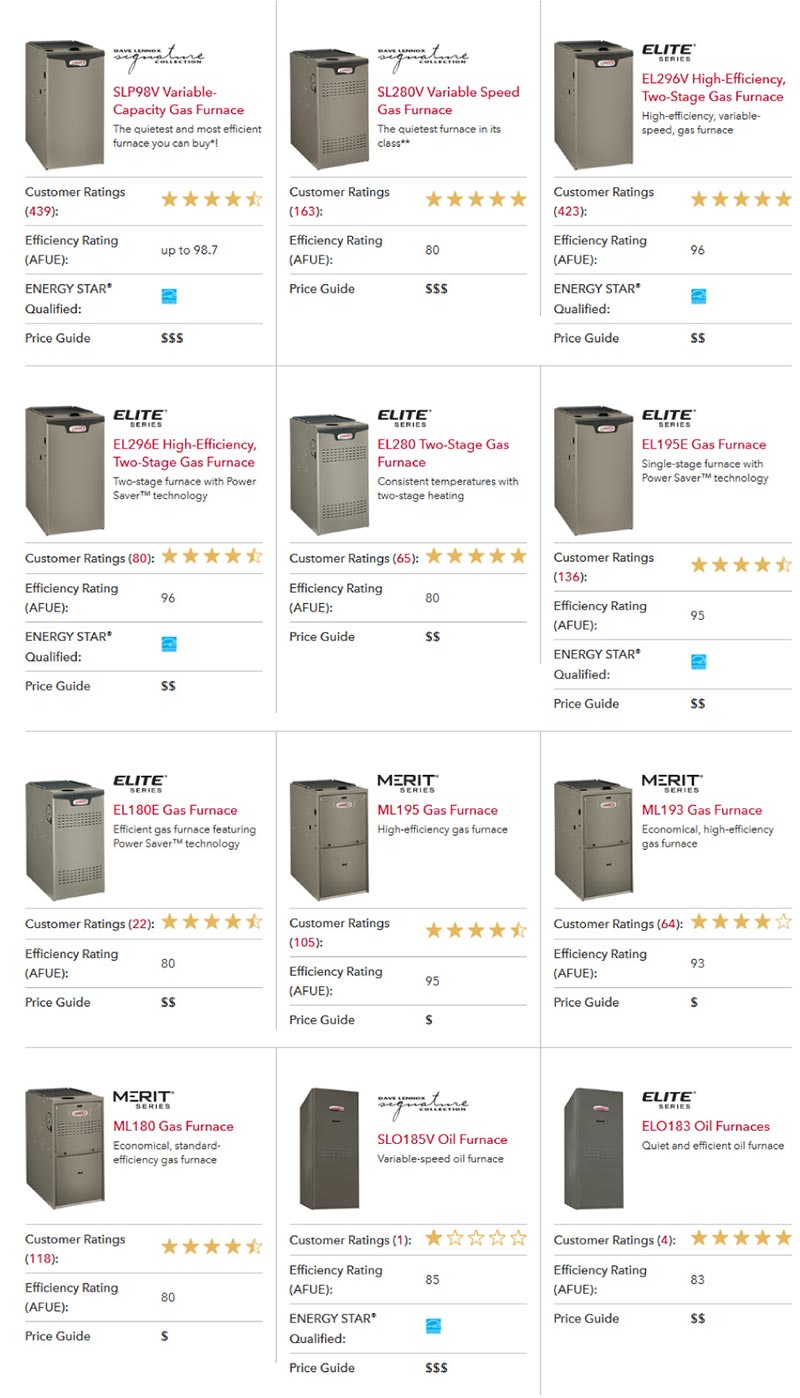This screenshot has height=1398, width=800.
Task: Click ENERGY STAR icon for EL296V furnace
Action: (697, 296)
